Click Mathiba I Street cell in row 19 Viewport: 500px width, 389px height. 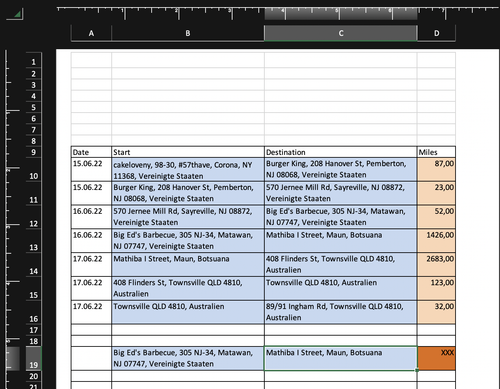(x=341, y=358)
